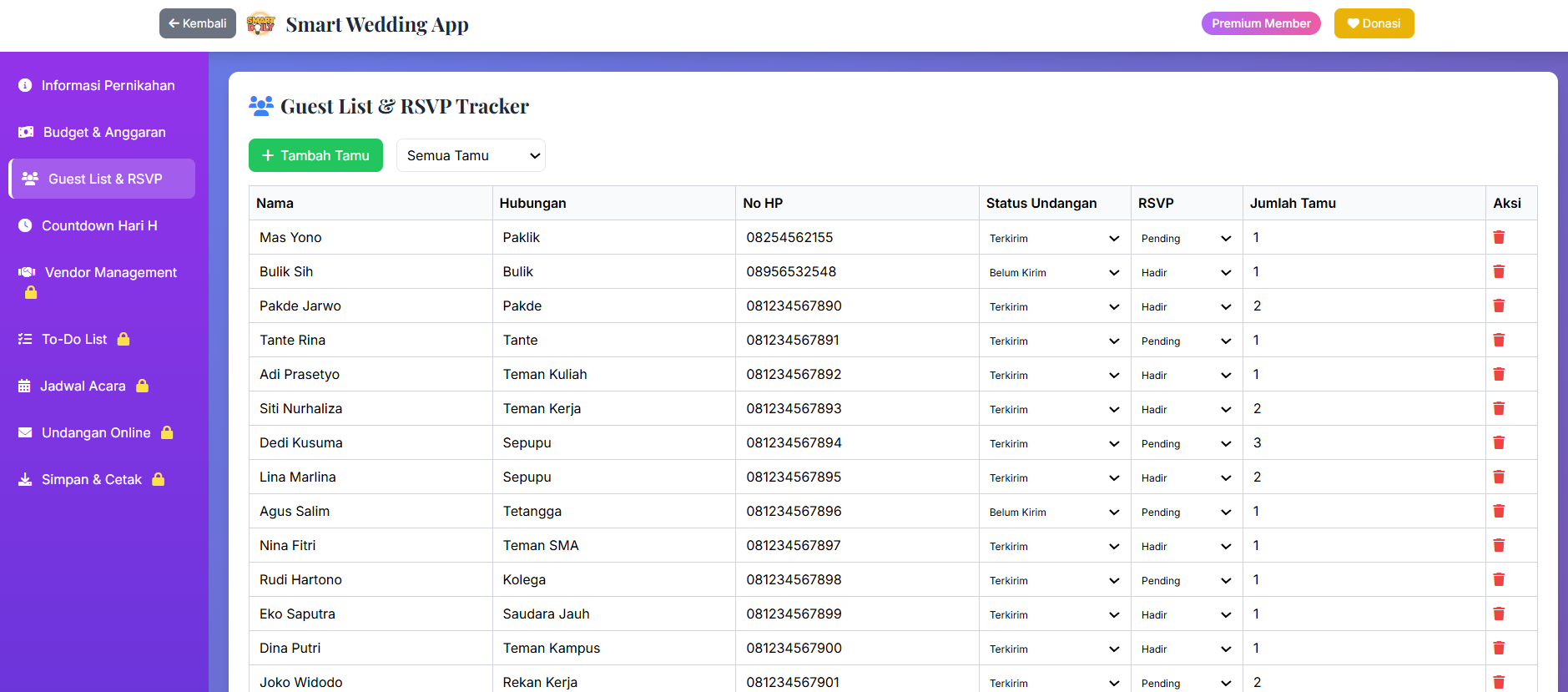Trash the Eko Saputra entry
1568x692 pixels.
pos(1498,614)
